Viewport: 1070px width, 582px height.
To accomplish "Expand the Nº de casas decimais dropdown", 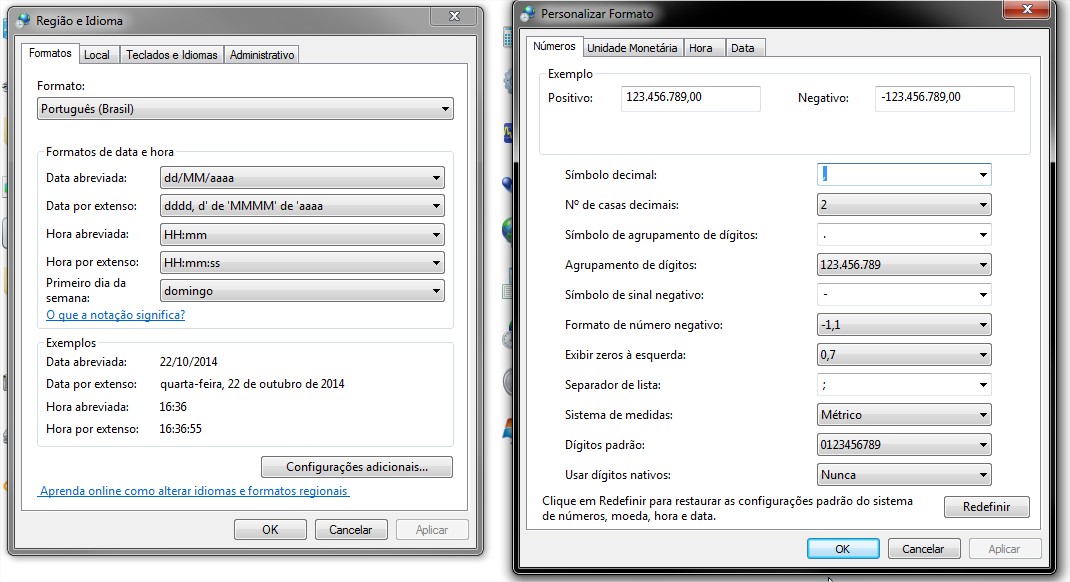I will tap(904, 205).
